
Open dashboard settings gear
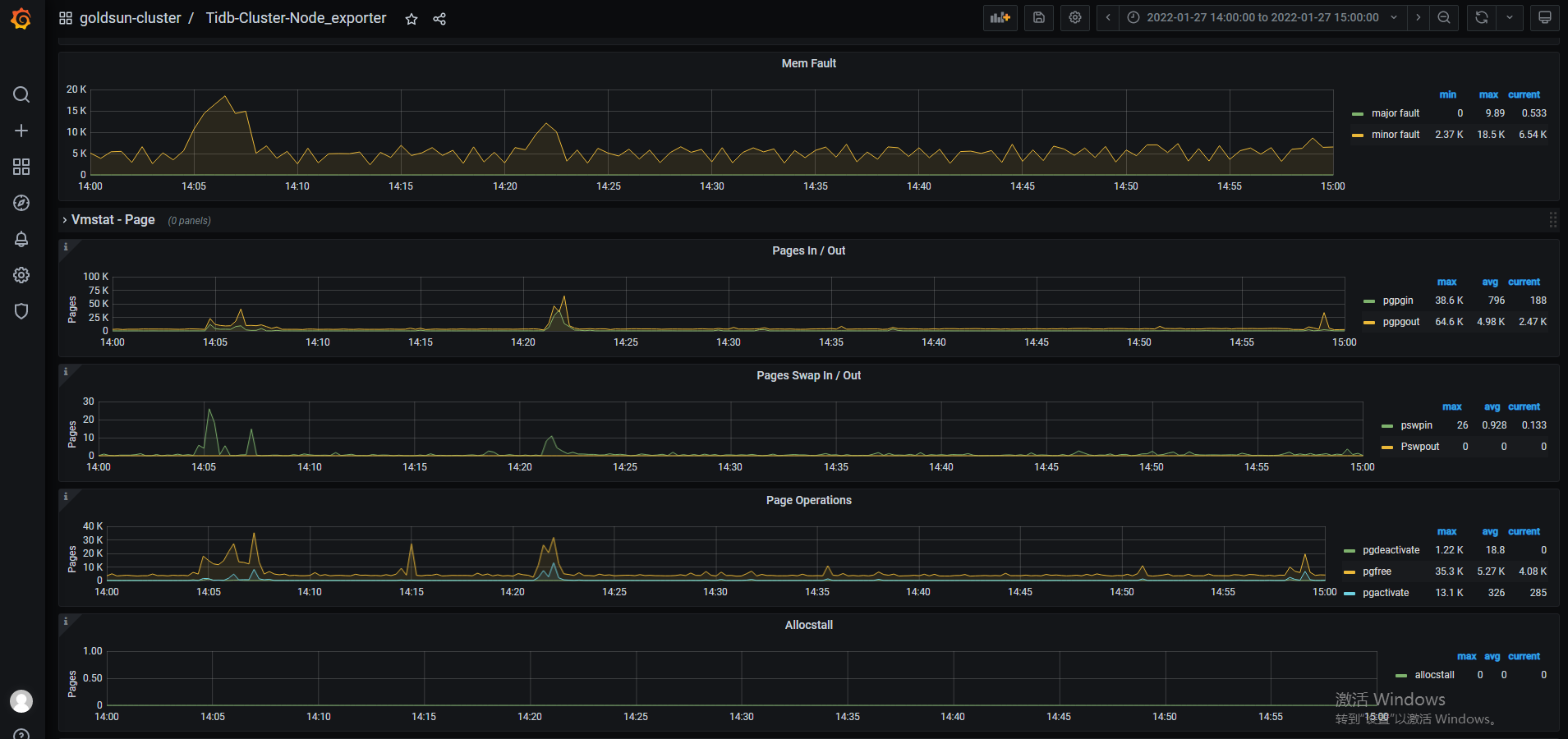(1074, 17)
